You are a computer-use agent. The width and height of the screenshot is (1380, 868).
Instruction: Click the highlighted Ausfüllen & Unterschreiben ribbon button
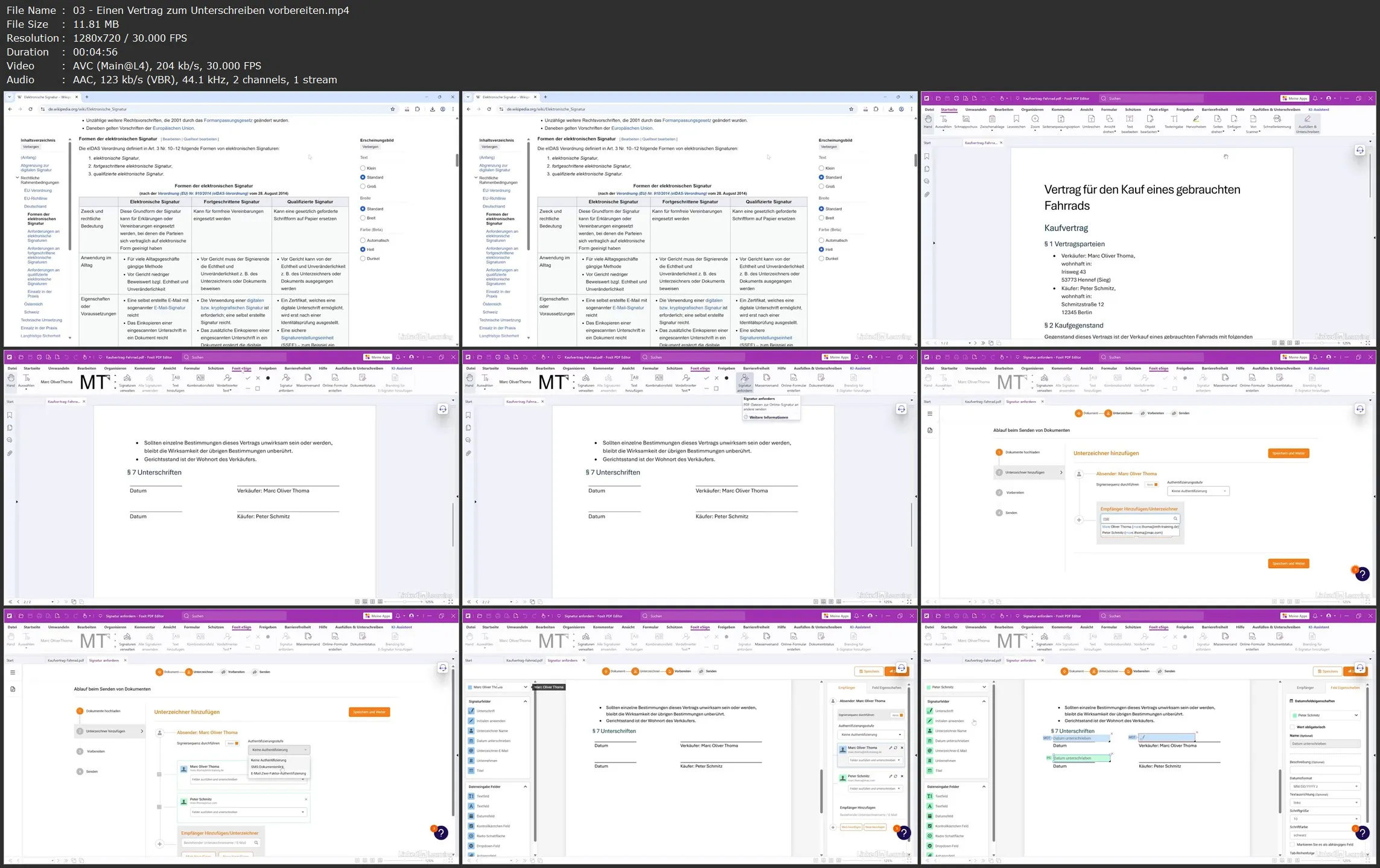[1308, 124]
